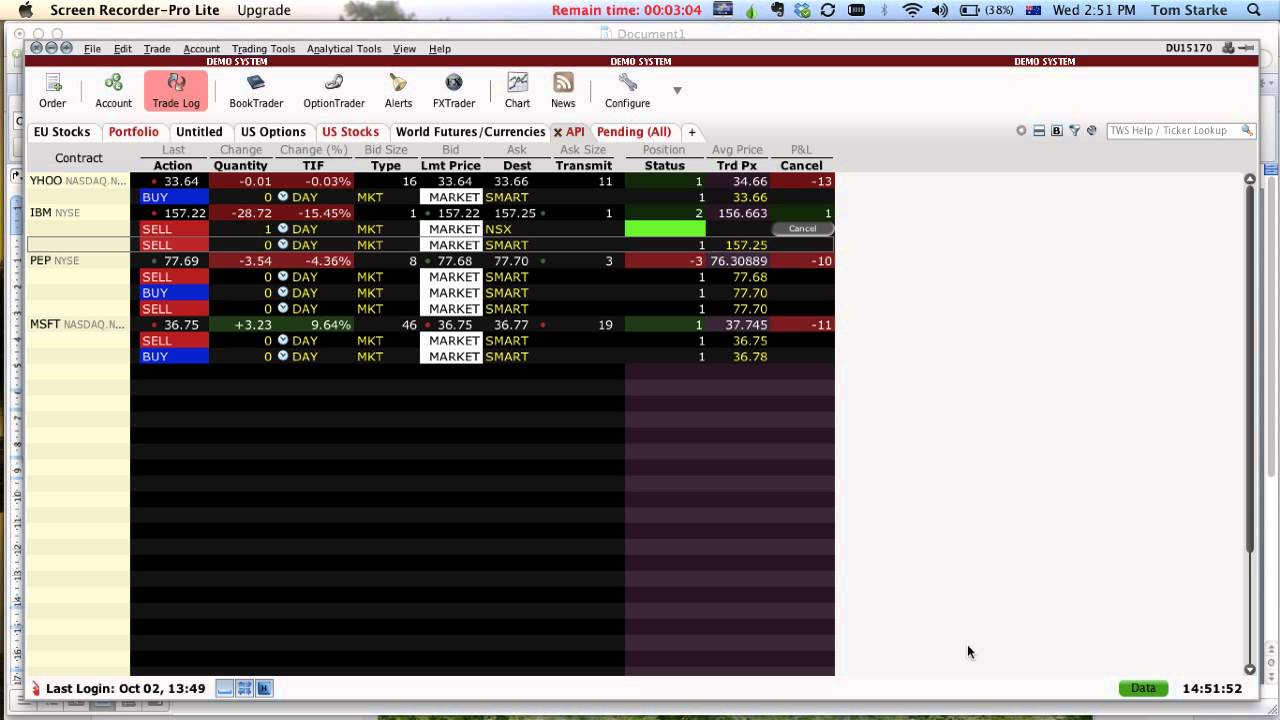Open the DAY TIF dropdown in MSFT SELL row
This screenshot has height=720, width=1280.
283,341
